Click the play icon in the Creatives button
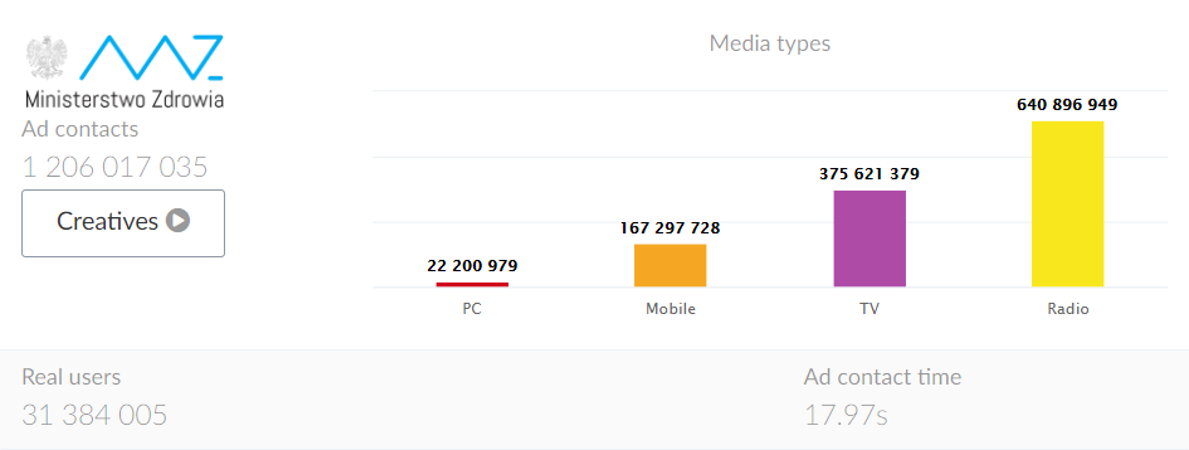This screenshot has width=1189, height=450. tap(178, 221)
